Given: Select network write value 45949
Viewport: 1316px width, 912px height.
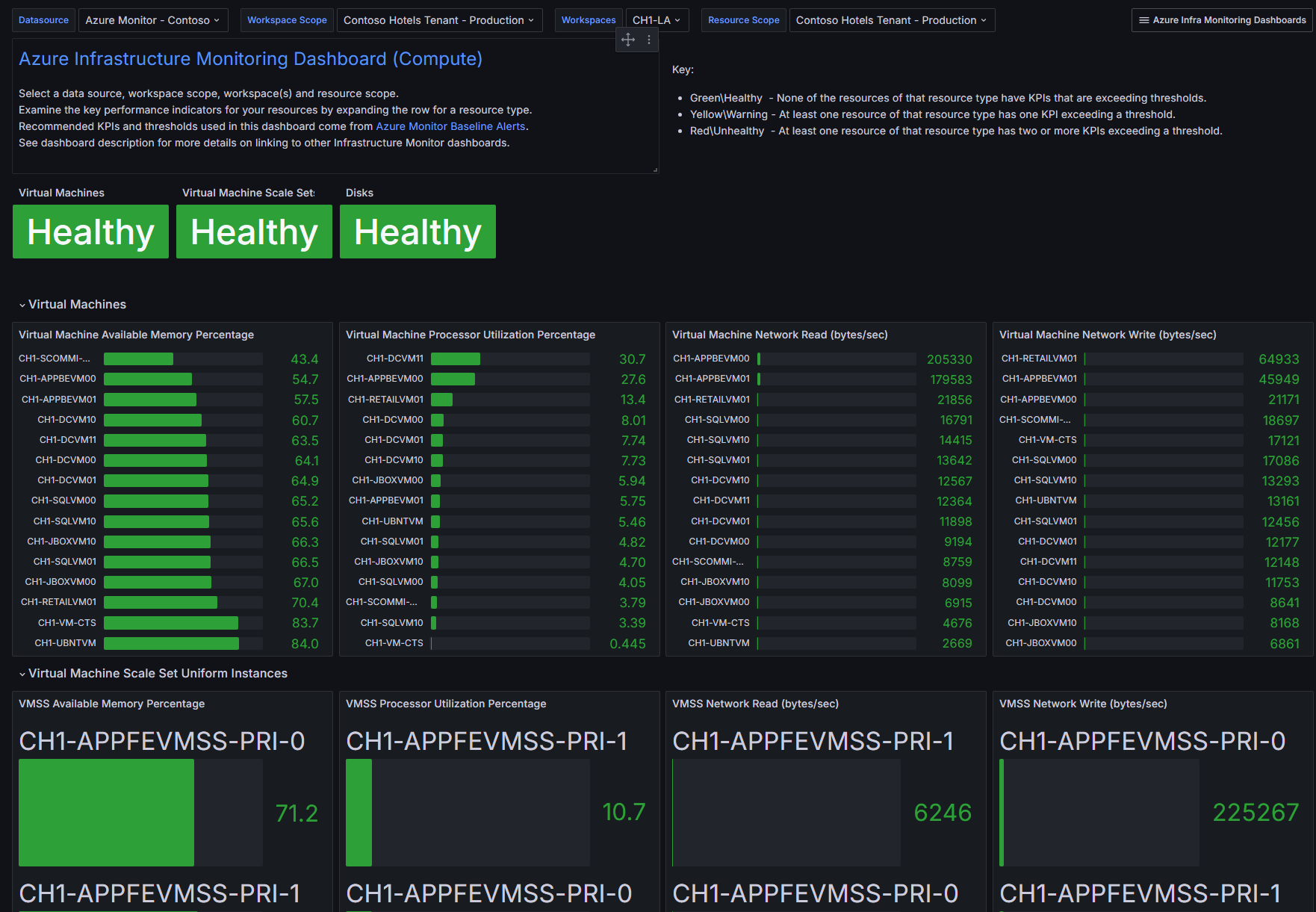Looking at the screenshot, I should [1279, 379].
